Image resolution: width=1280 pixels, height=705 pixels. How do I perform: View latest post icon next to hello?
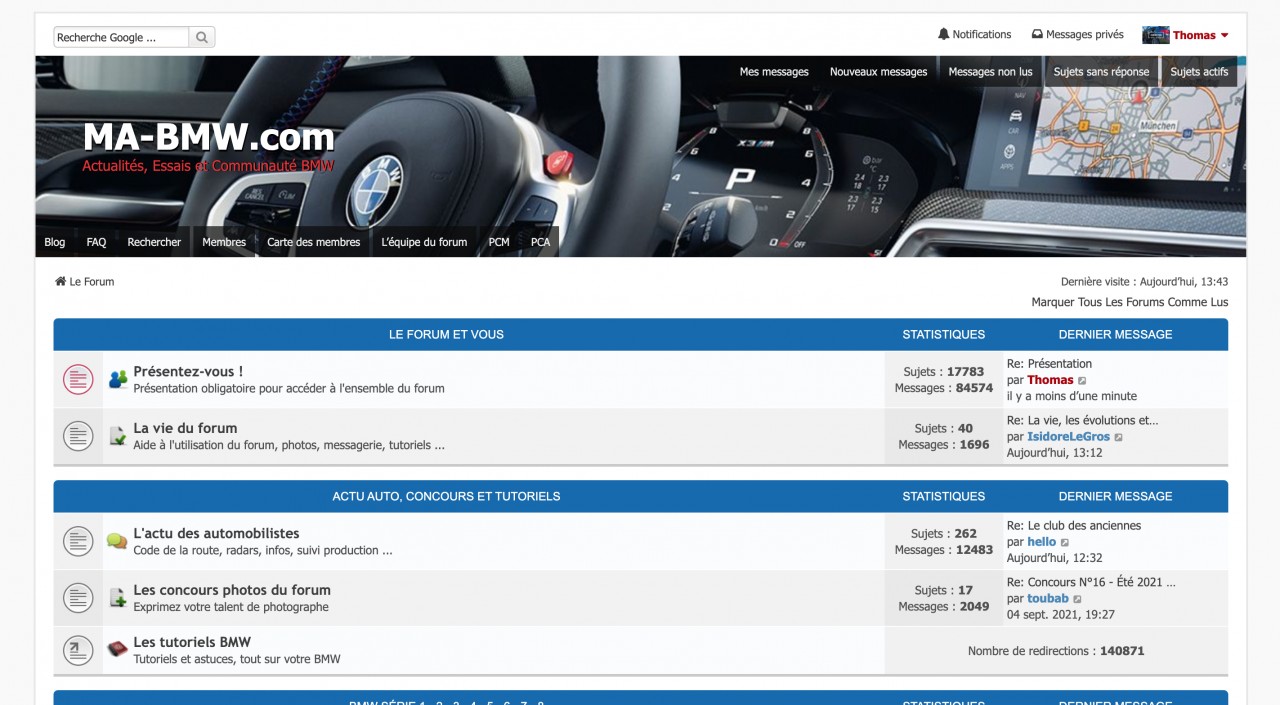pyautogui.click(x=1065, y=543)
